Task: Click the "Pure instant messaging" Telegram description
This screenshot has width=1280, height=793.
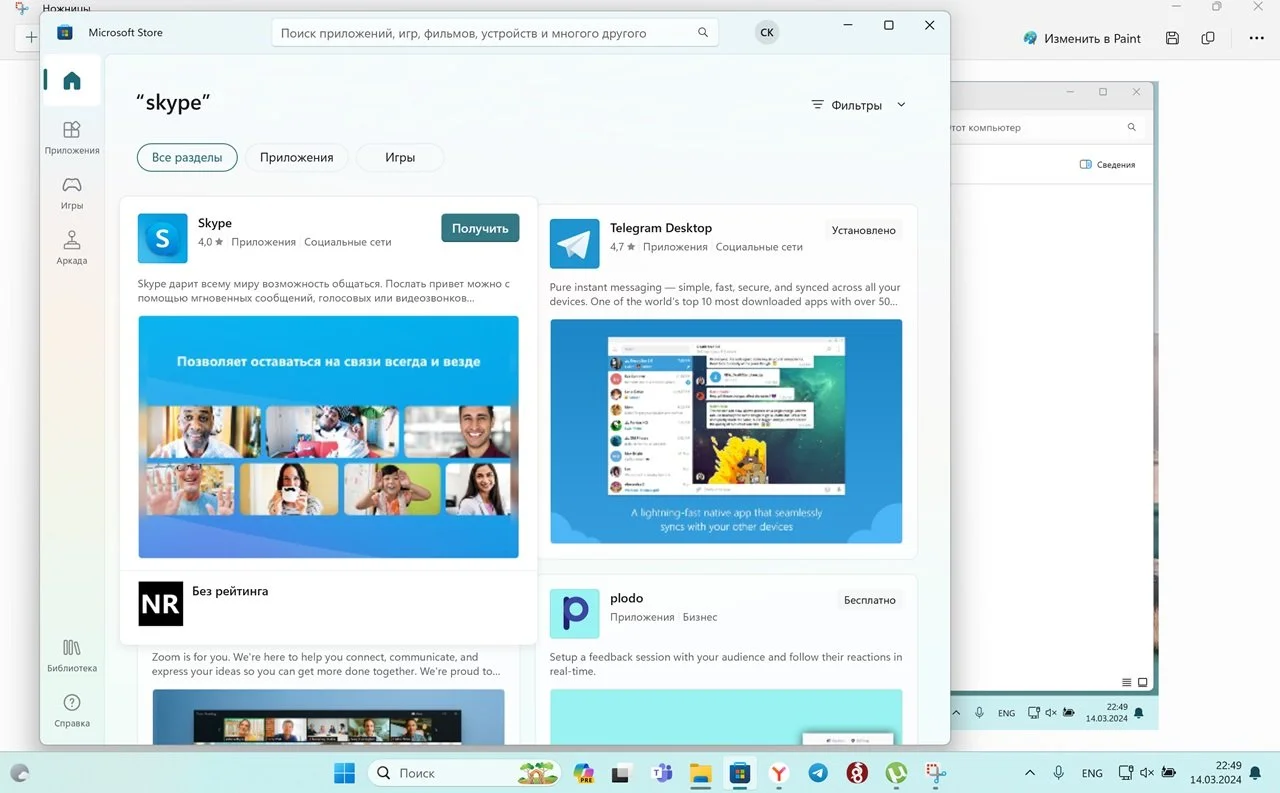Action: [x=725, y=294]
